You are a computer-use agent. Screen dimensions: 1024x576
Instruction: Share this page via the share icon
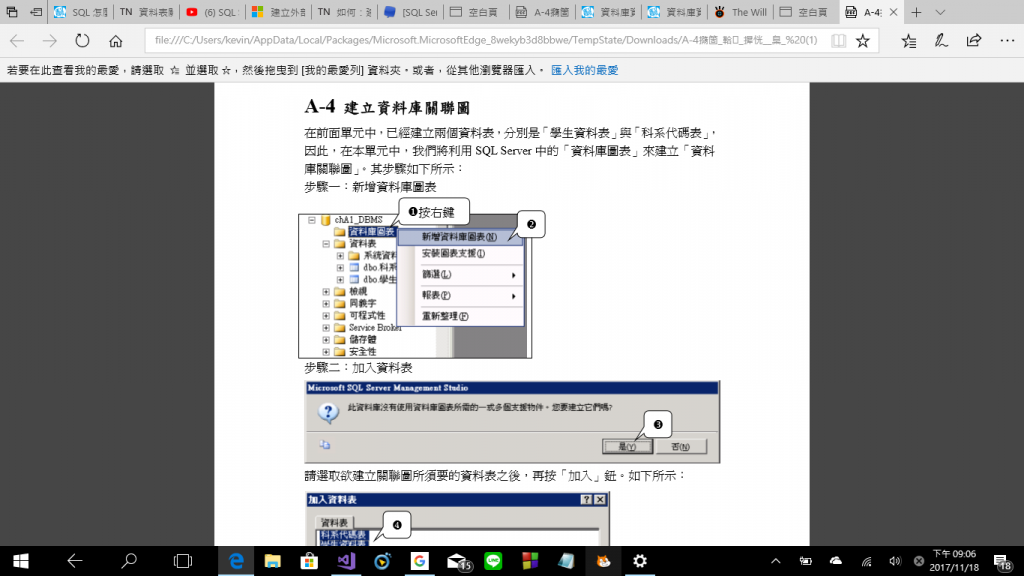pos(974,40)
